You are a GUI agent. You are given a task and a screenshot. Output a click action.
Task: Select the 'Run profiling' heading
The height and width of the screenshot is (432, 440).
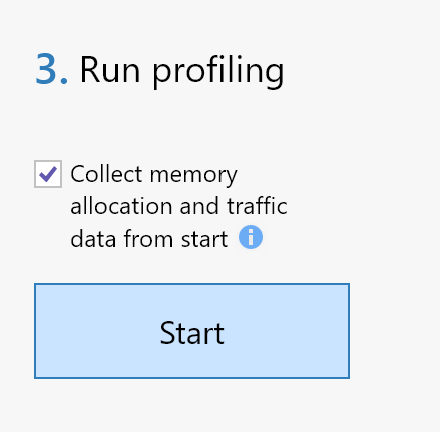[182, 71]
